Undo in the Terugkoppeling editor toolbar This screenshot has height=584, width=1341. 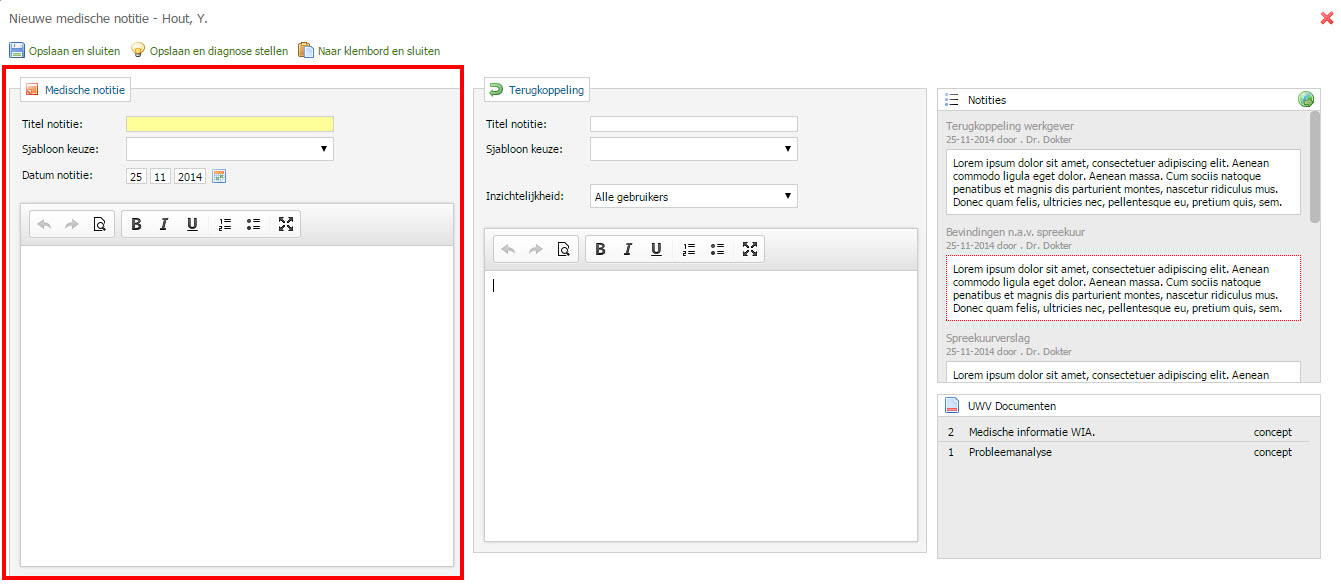pos(508,250)
